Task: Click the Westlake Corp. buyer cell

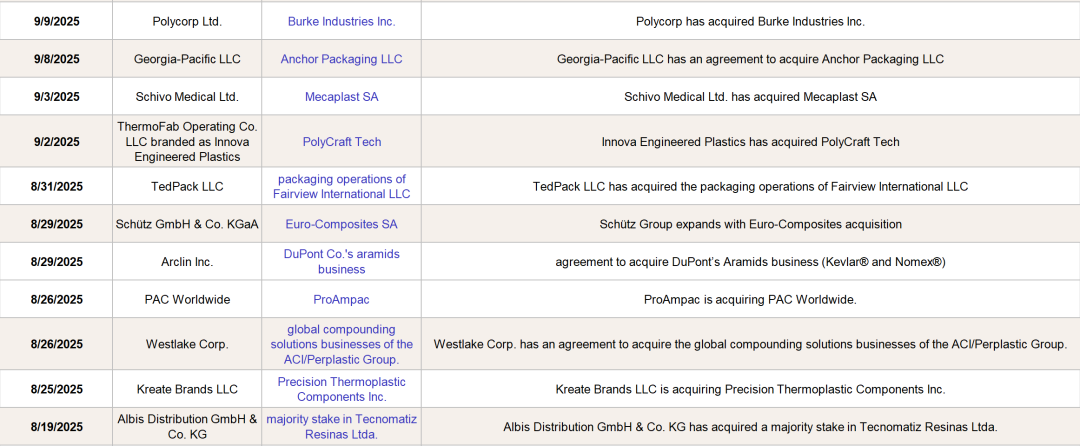Action: [187, 344]
